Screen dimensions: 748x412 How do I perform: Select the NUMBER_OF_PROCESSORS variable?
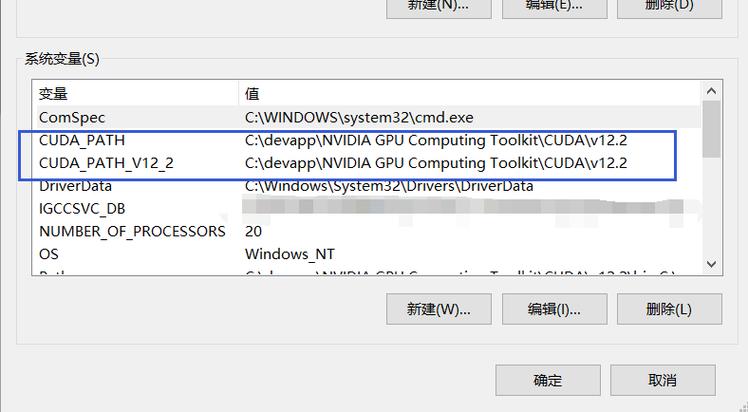132,231
